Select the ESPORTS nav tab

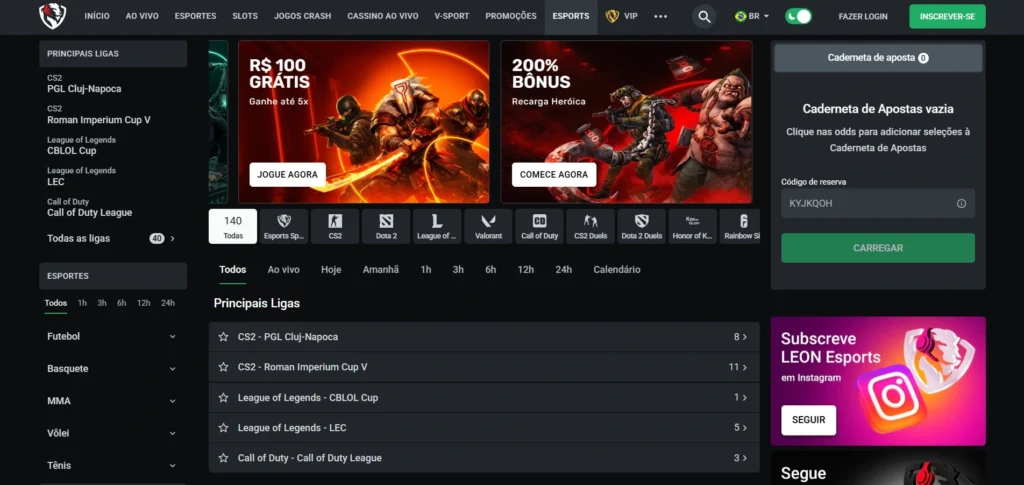571,16
